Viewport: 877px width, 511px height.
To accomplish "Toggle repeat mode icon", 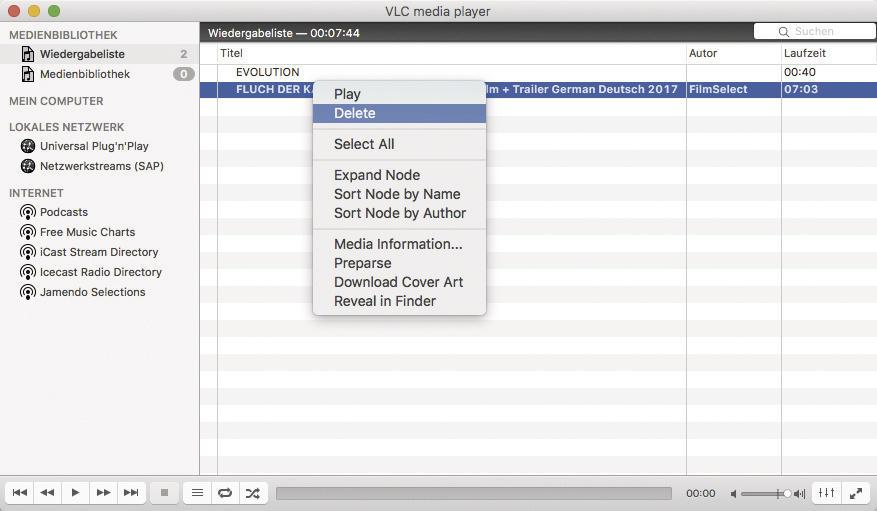I will 225,493.
